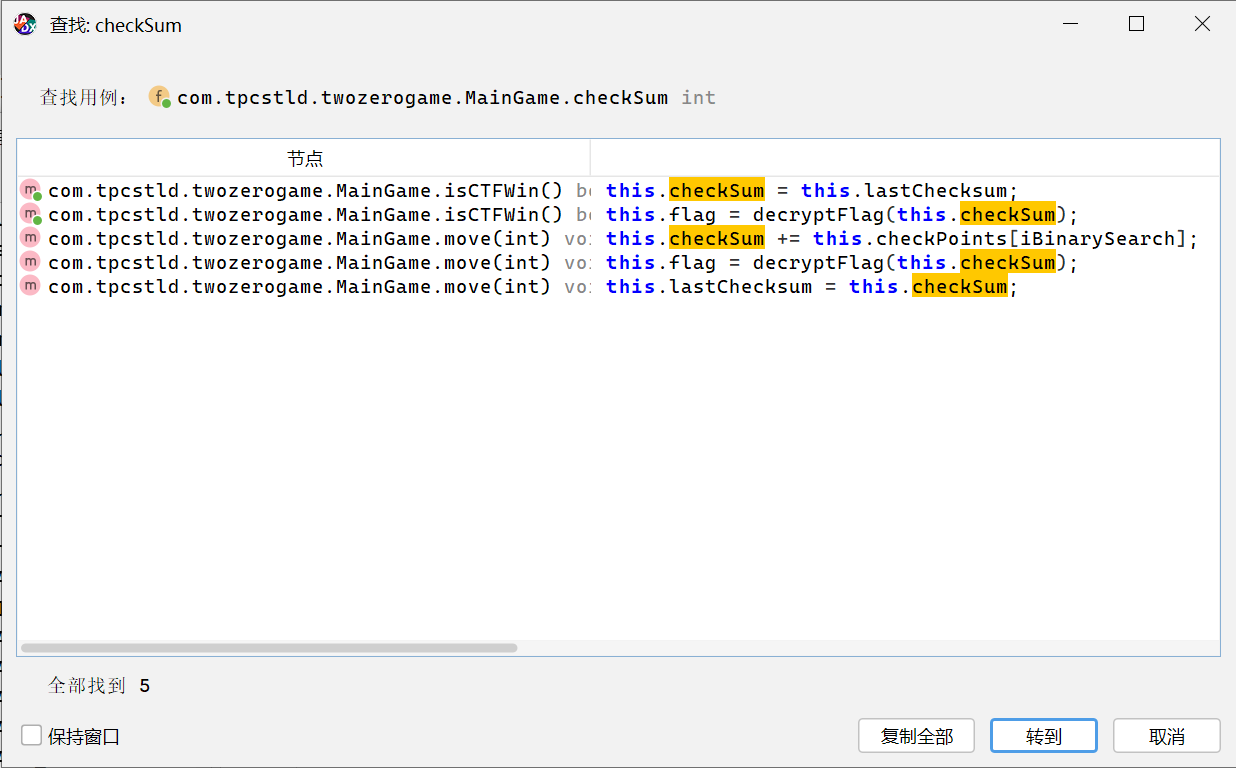Viewport: 1236px width, 768px height.
Task: Click method icon of second move(int) row
Action: pyautogui.click(x=31, y=263)
